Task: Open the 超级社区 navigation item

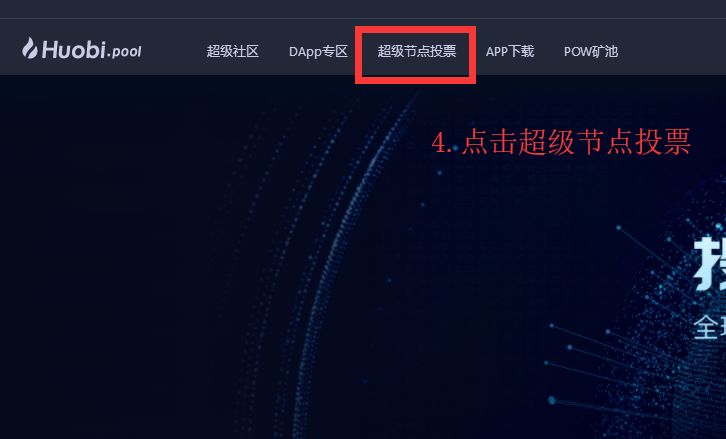Action: pos(232,51)
